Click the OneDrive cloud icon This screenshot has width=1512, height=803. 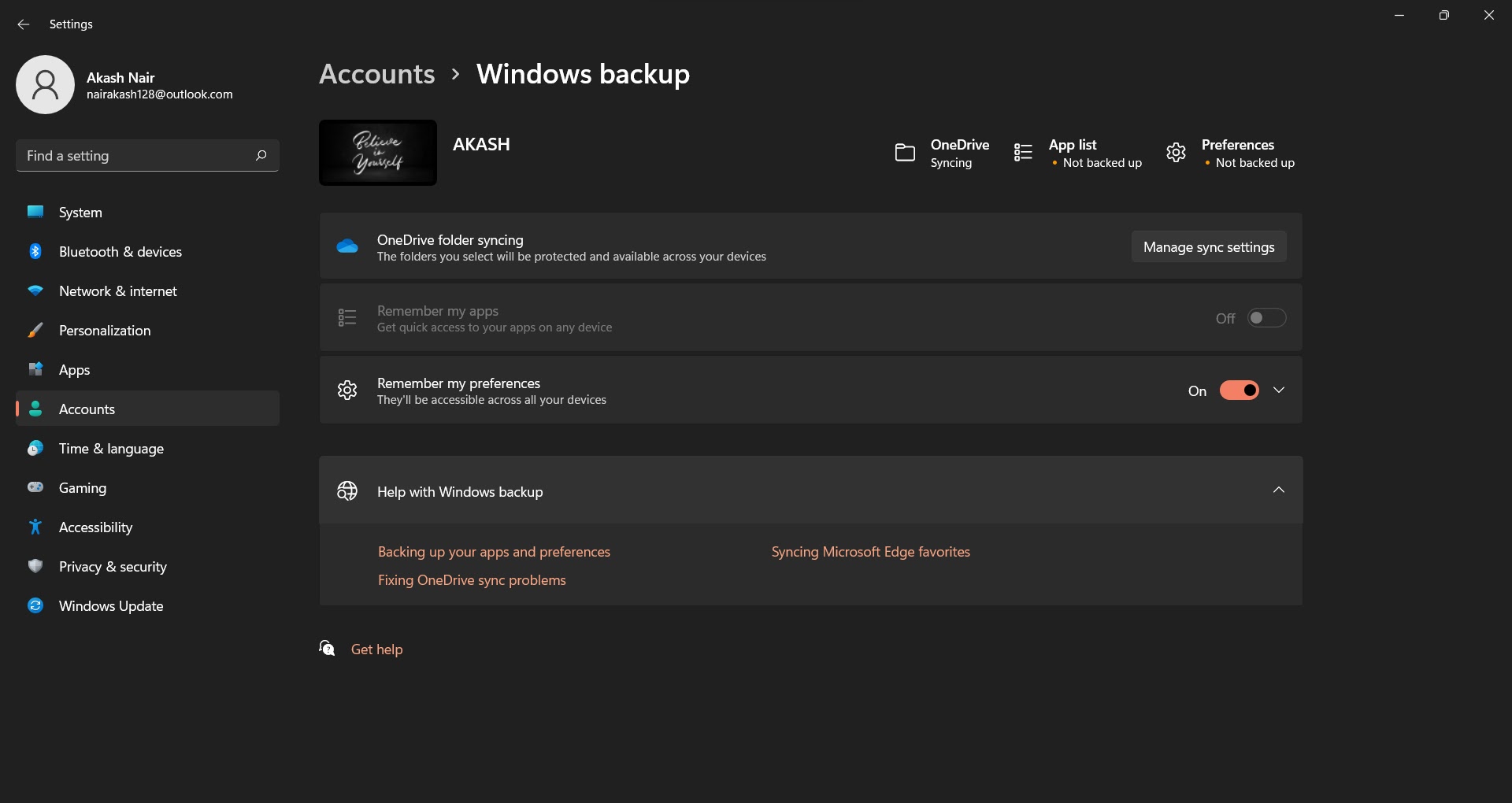(x=347, y=246)
